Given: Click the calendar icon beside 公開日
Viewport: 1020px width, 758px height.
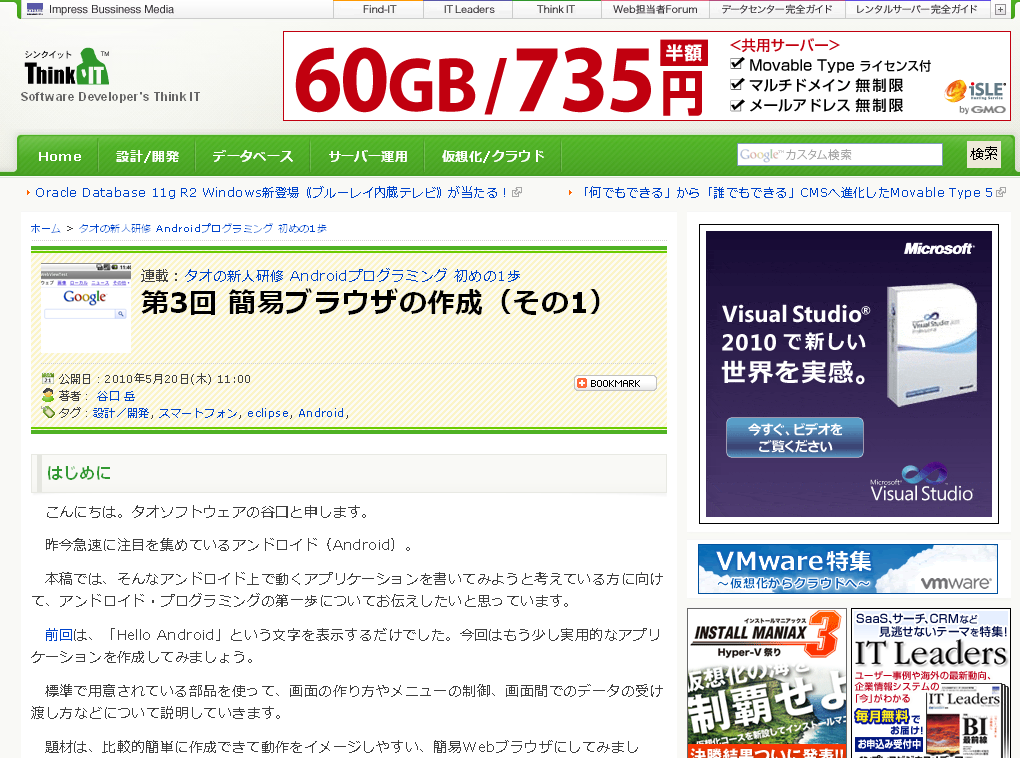Looking at the screenshot, I should tap(47, 379).
